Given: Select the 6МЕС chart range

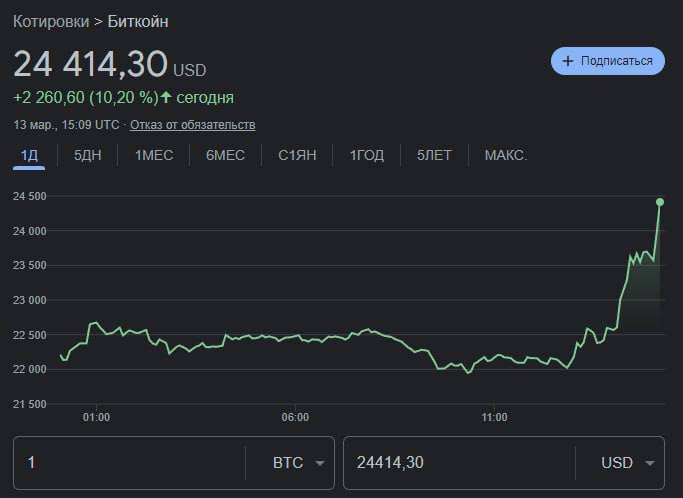Looking at the screenshot, I should (x=225, y=155).
